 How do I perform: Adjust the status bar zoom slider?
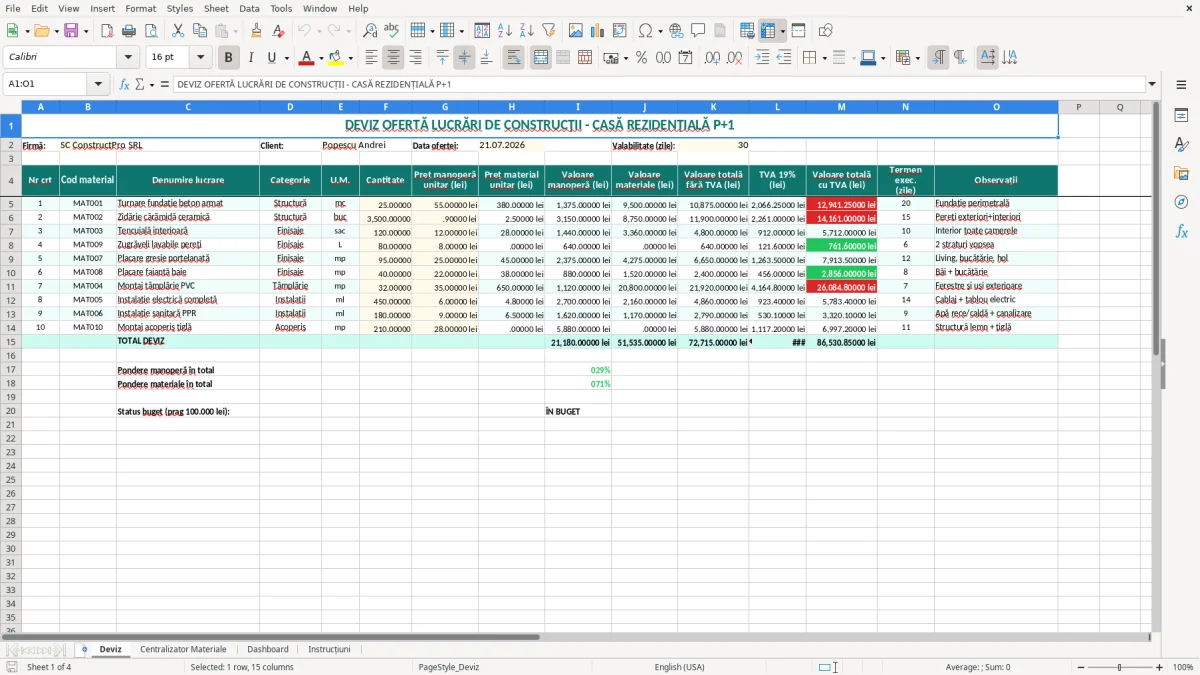pyautogui.click(x=1118, y=667)
